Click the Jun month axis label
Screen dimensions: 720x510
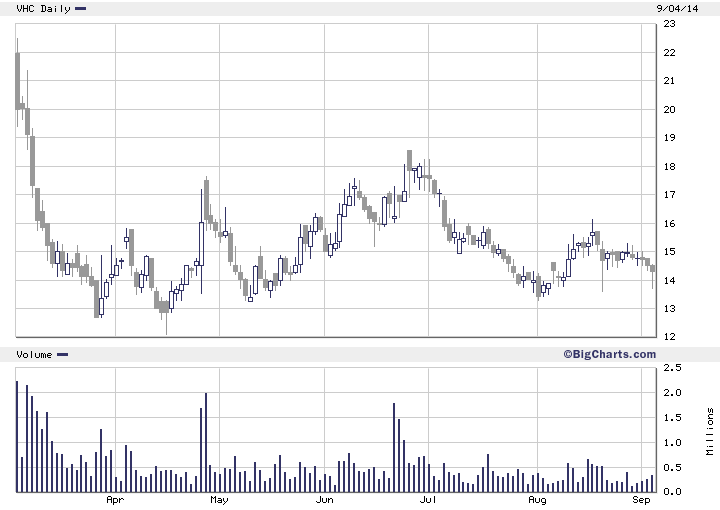point(324,499)
